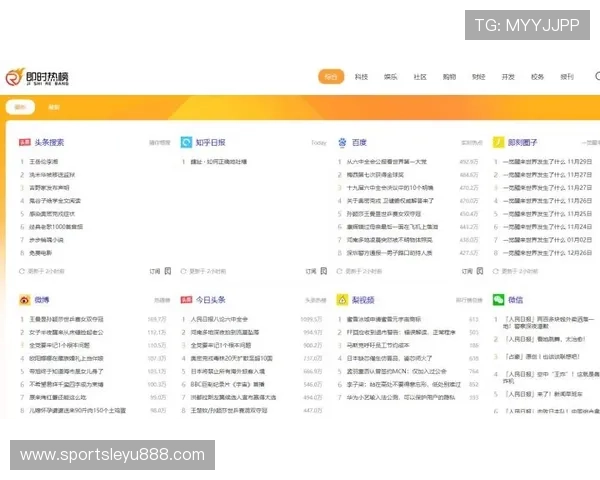Viewport: 600px width, 480px height.
Task: Open 即刻圈子 entry dated 11月29日
Action: (x=548, y=162)
